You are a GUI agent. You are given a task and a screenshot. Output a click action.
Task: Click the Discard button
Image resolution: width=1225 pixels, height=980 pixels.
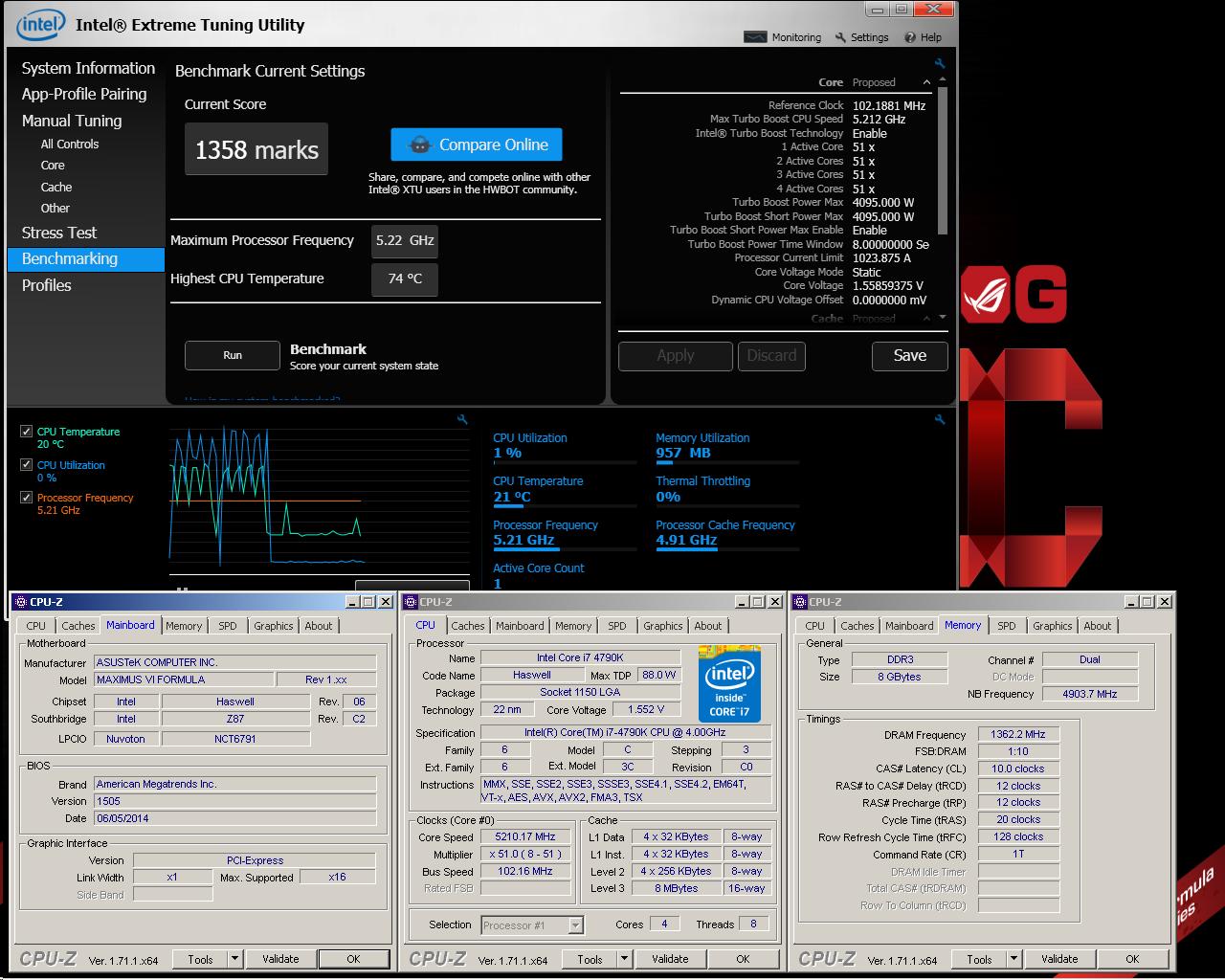[x=771, y=356]
